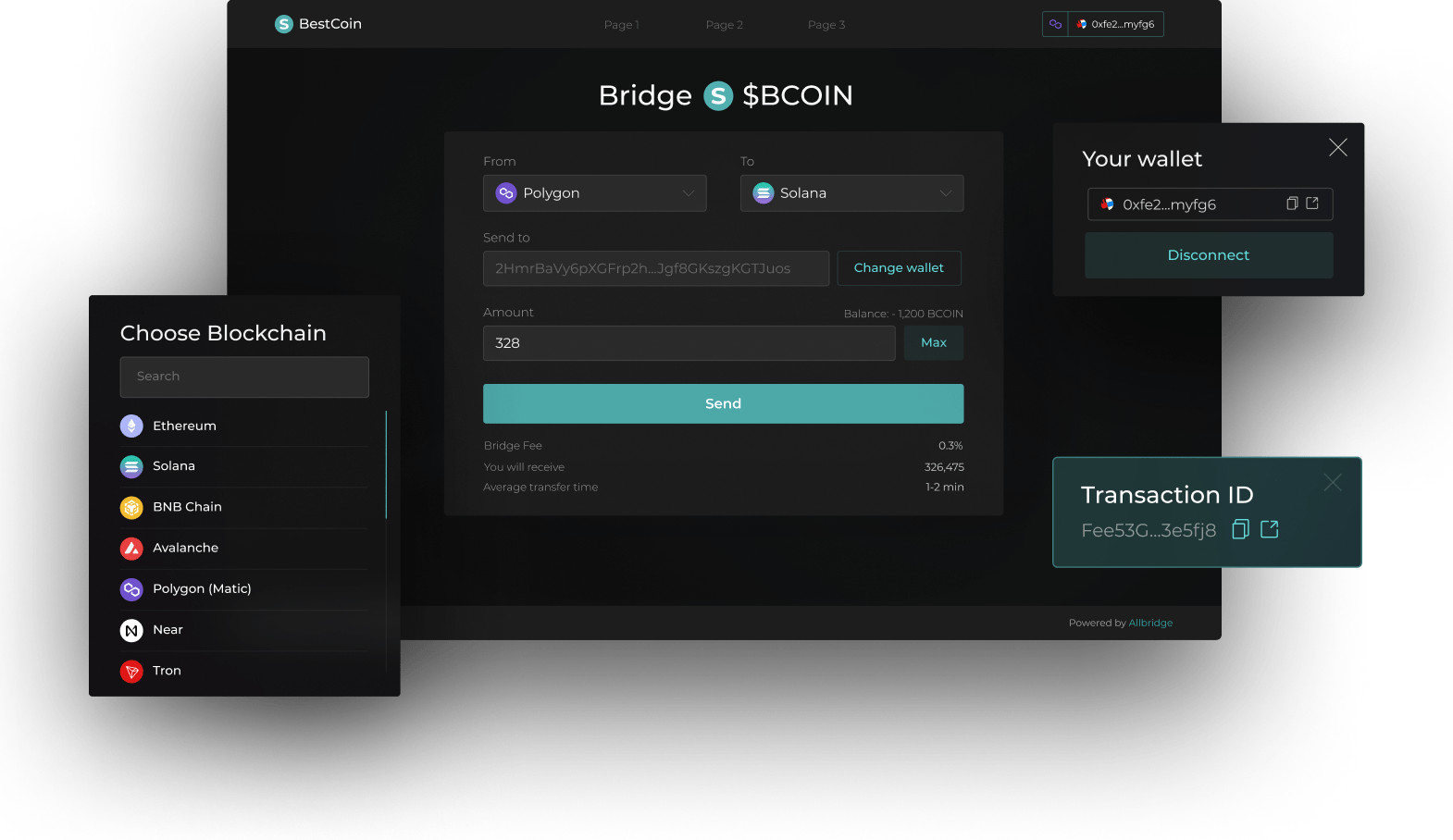The height and width of the screenshot is (840, 1453).
Task: Choose BNB Chain in the blockchain list
Action: 244,507
